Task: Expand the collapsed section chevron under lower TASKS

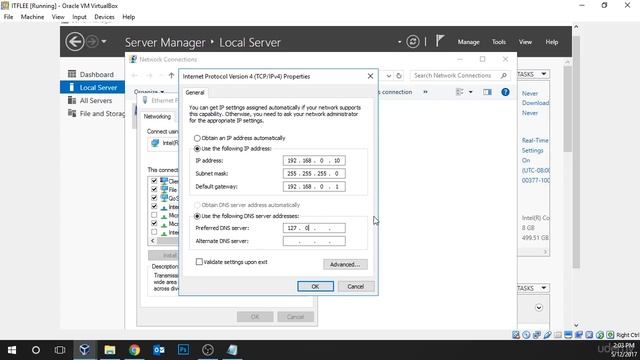Action: pos(539,307)
